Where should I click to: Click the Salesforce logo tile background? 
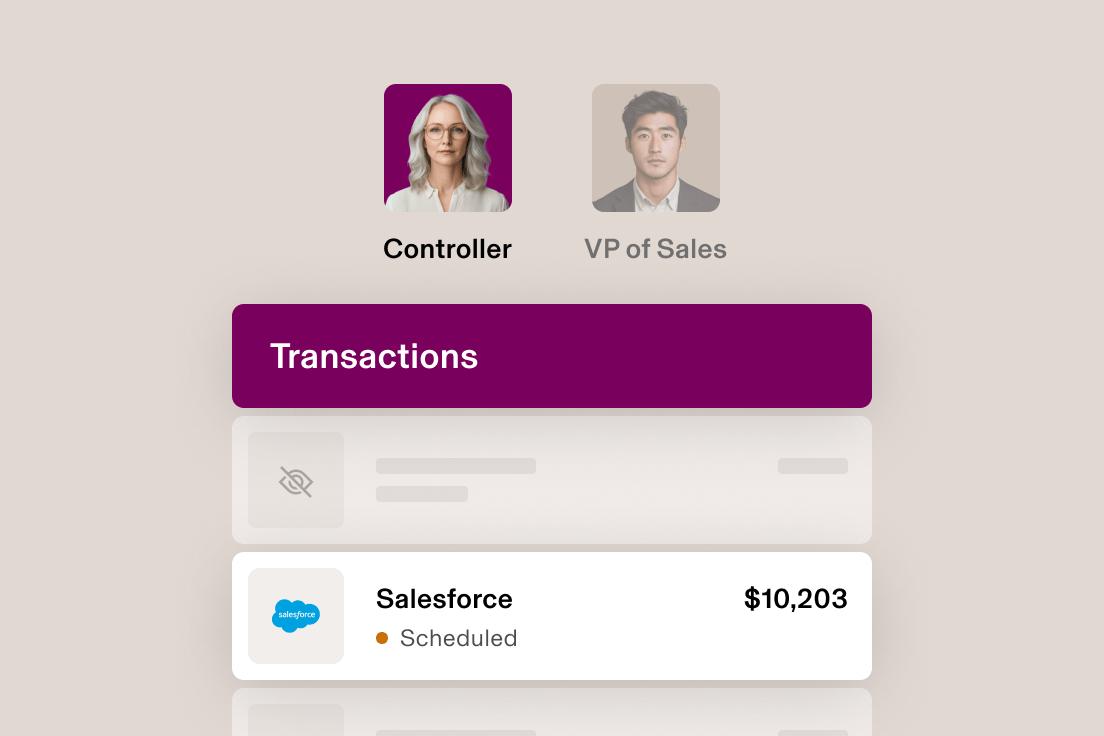pyautogui.click(x=296, y=616)
